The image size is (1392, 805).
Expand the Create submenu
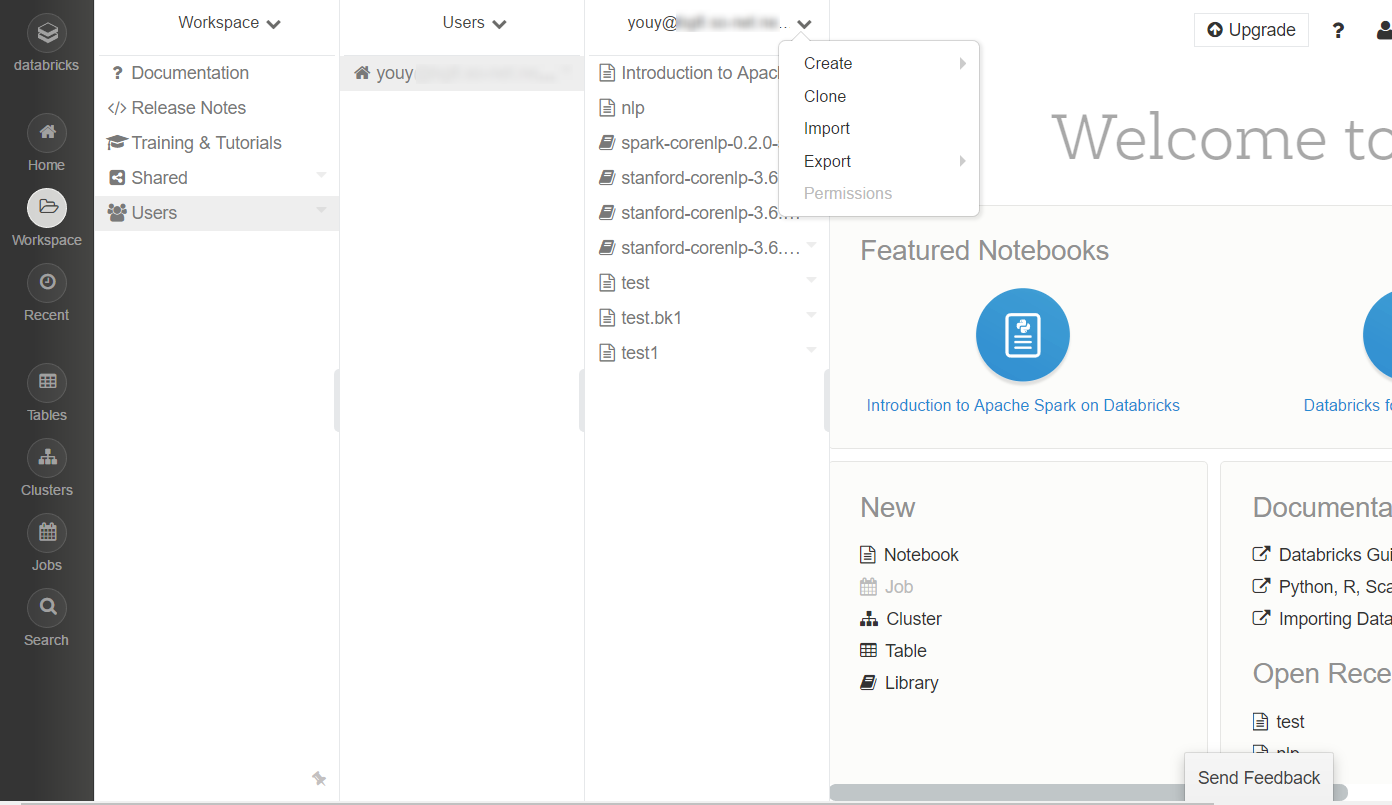[879, 63]
